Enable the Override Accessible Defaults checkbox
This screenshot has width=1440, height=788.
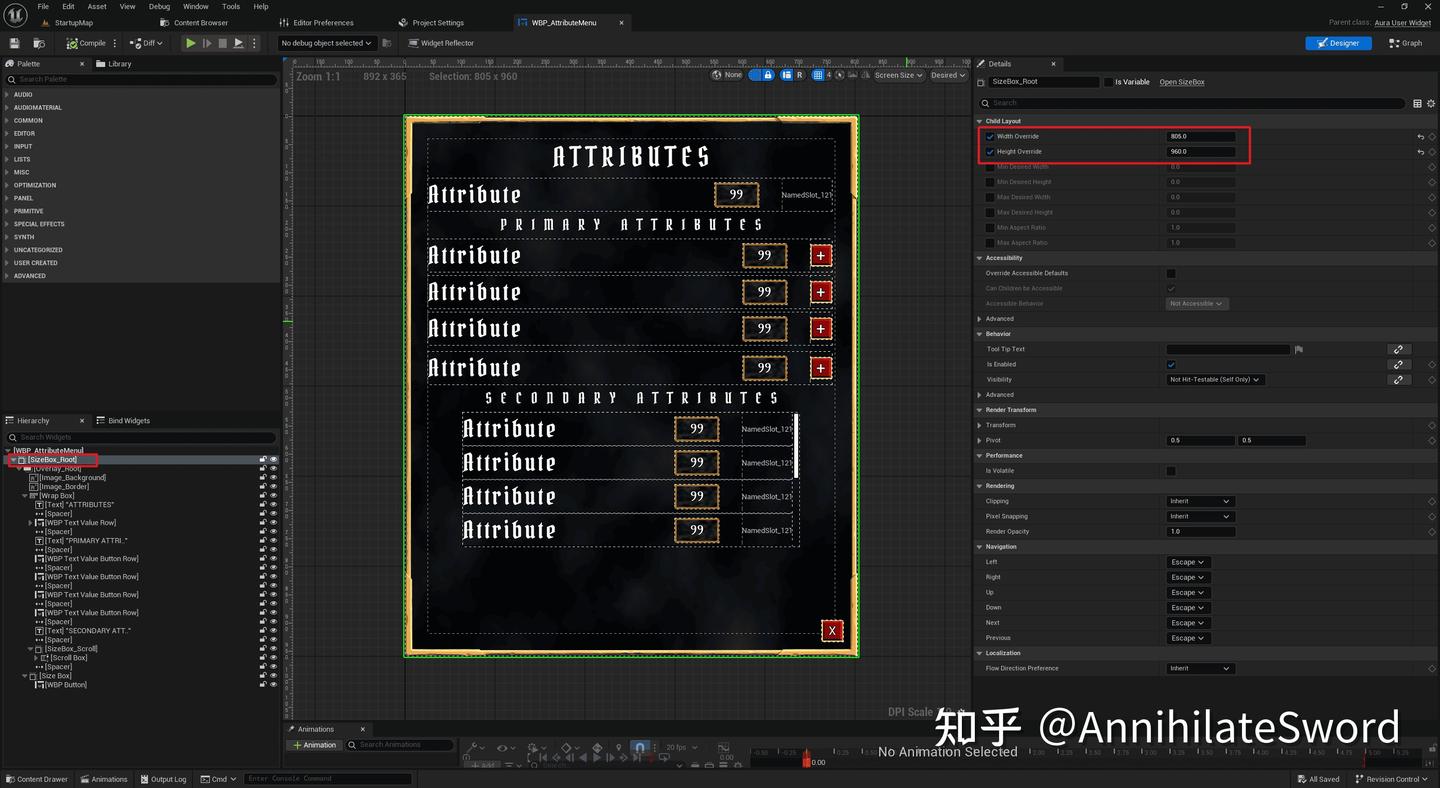pos(1169,273)
